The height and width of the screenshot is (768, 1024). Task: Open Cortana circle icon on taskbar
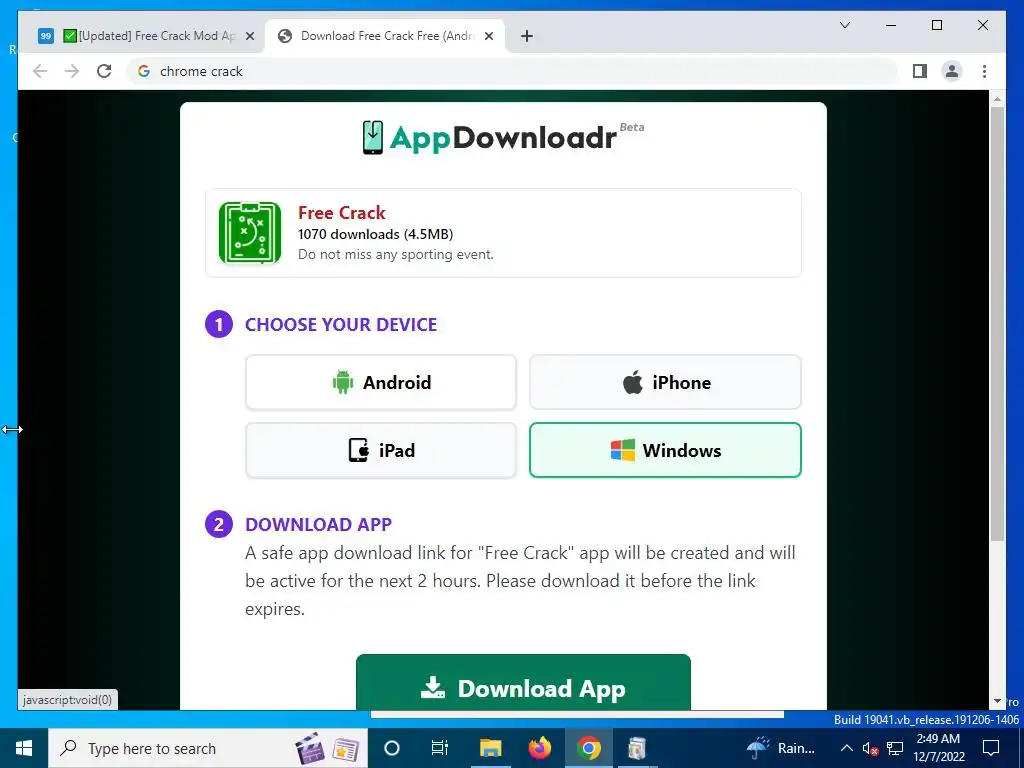[391, 748]
